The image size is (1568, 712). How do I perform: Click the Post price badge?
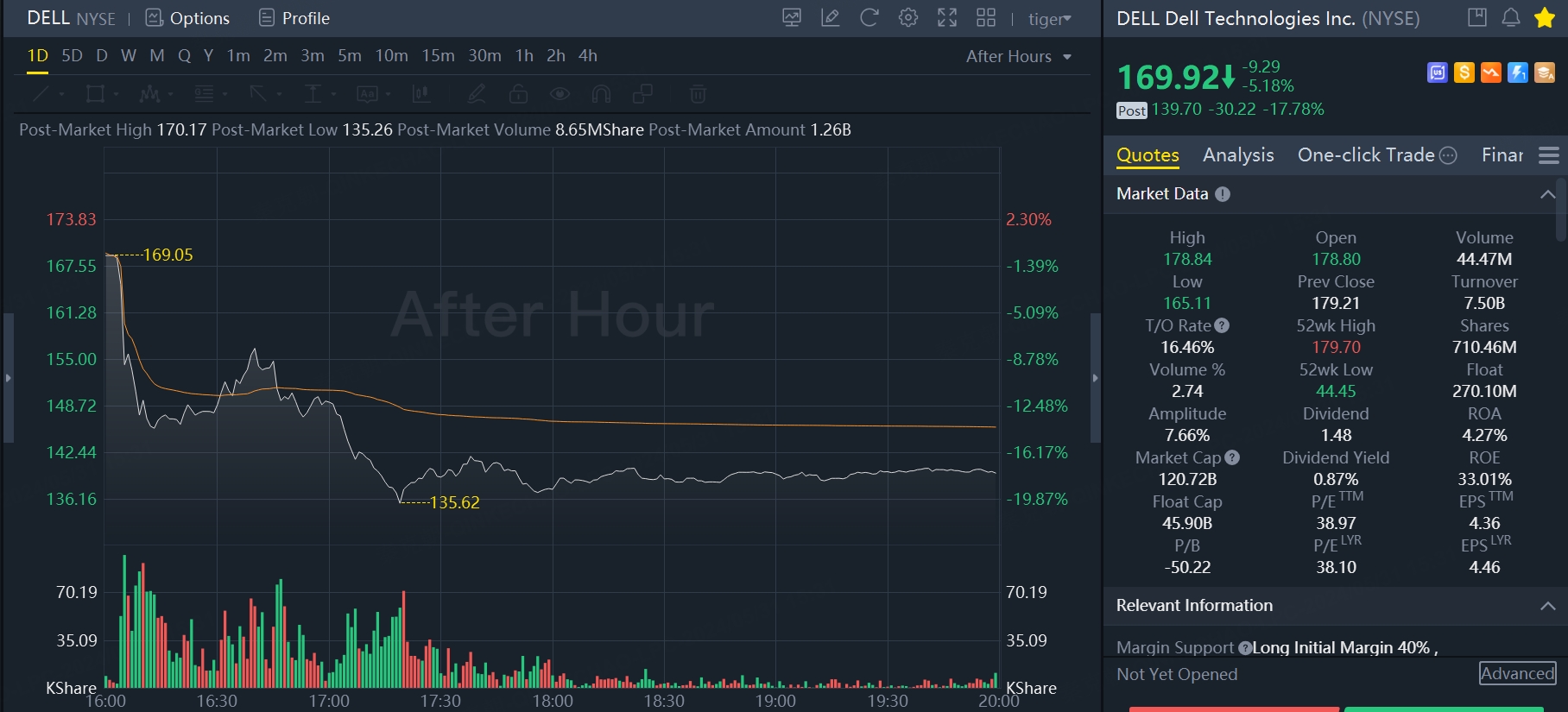1132,110
